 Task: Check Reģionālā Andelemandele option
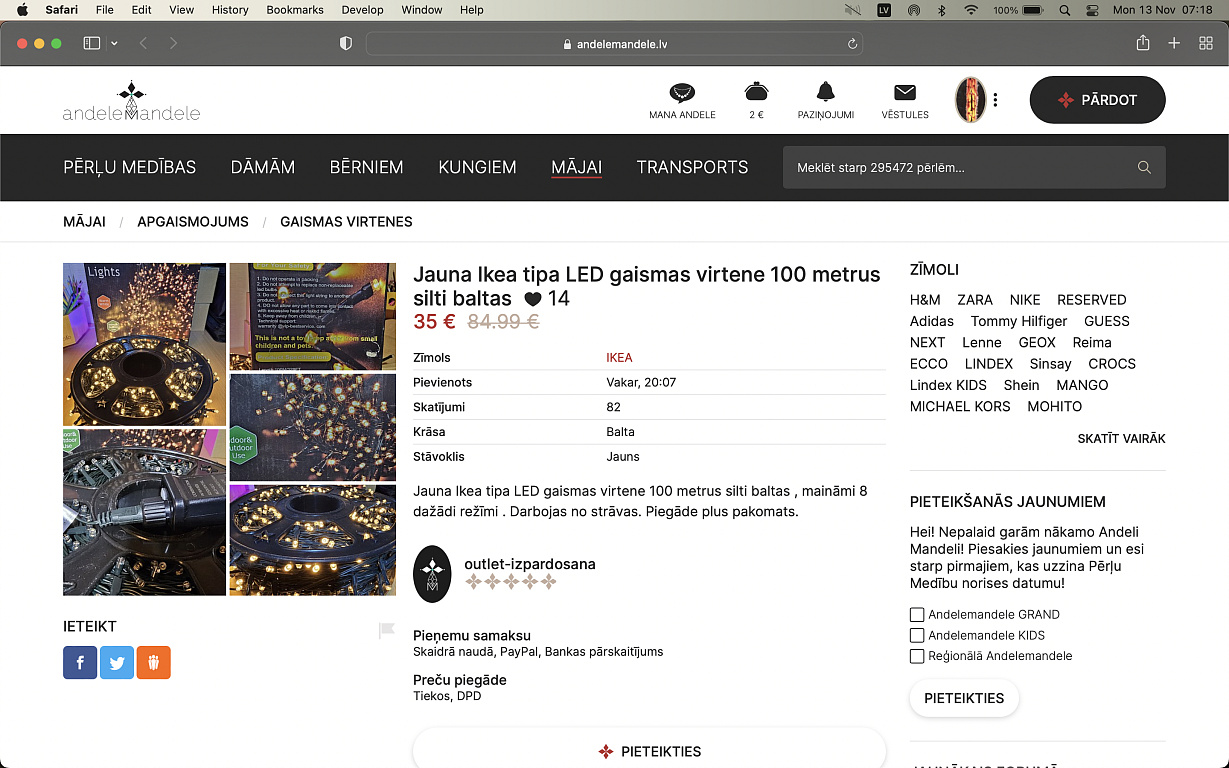917,657
